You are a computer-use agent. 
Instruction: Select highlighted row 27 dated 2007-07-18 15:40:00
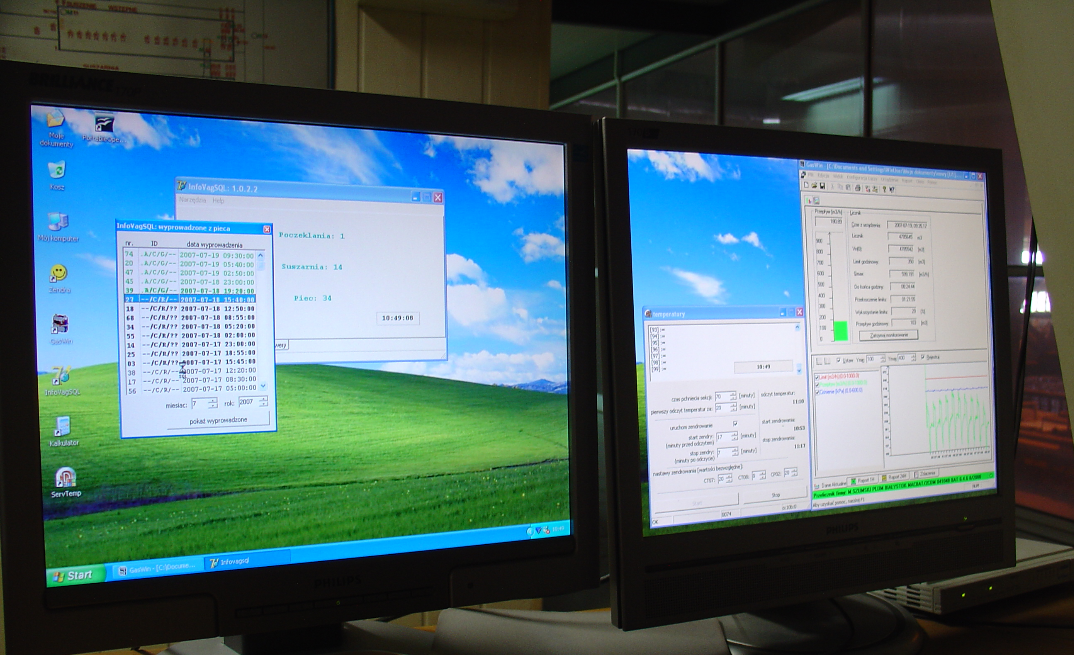189,299
